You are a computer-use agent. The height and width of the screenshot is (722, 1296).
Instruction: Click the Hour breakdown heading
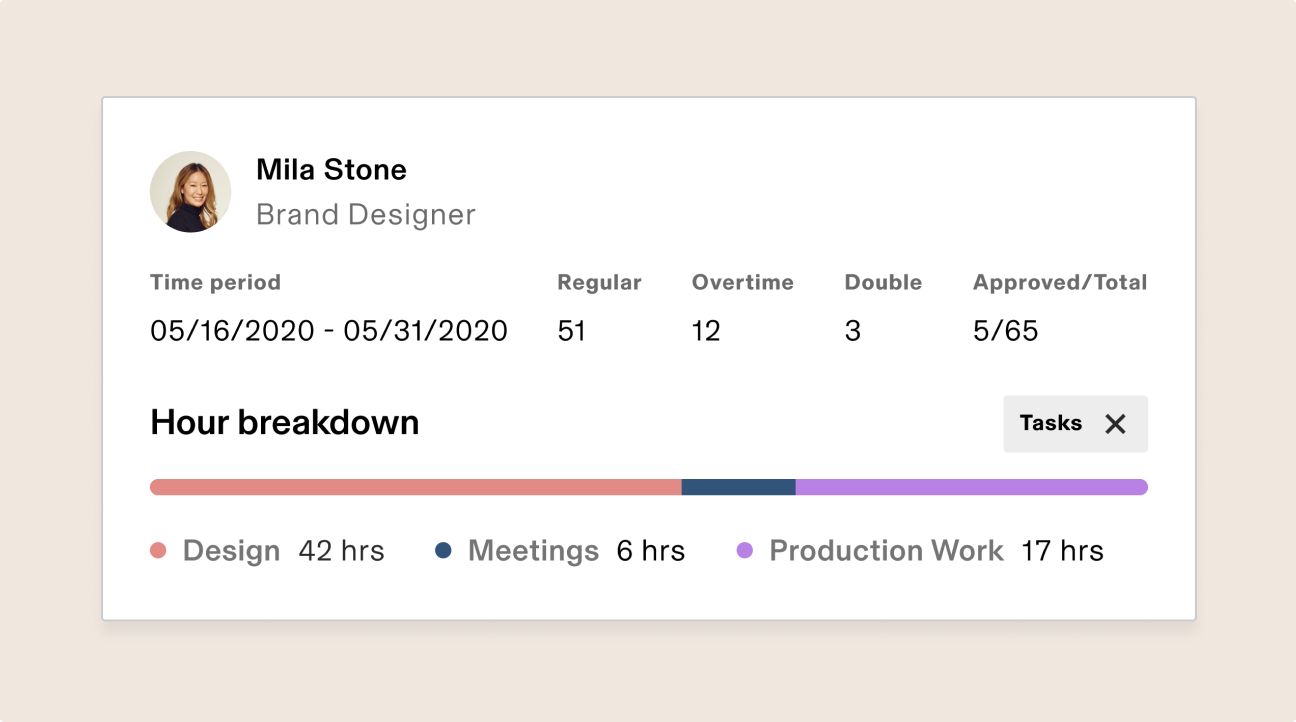285,422
